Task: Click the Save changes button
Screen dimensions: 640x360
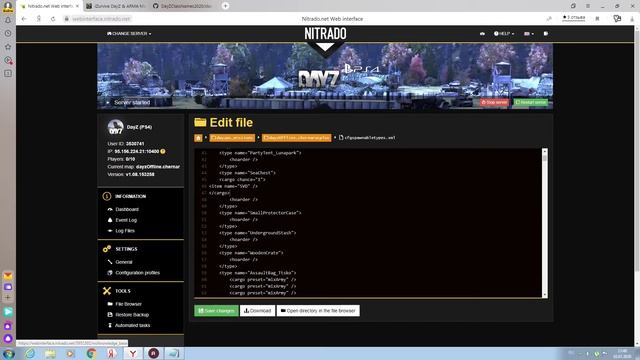Action: coord(216,311)
